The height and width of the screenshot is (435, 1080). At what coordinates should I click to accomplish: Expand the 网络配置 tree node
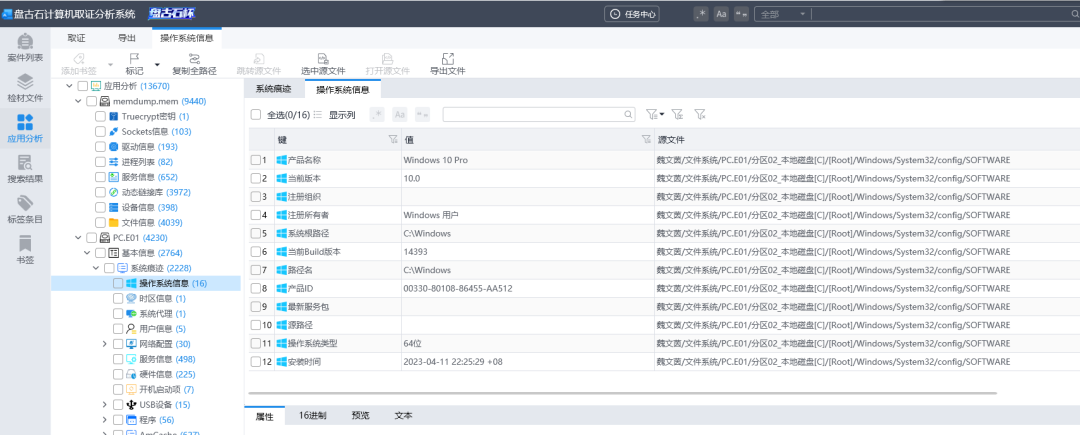(x=105, y=343)
